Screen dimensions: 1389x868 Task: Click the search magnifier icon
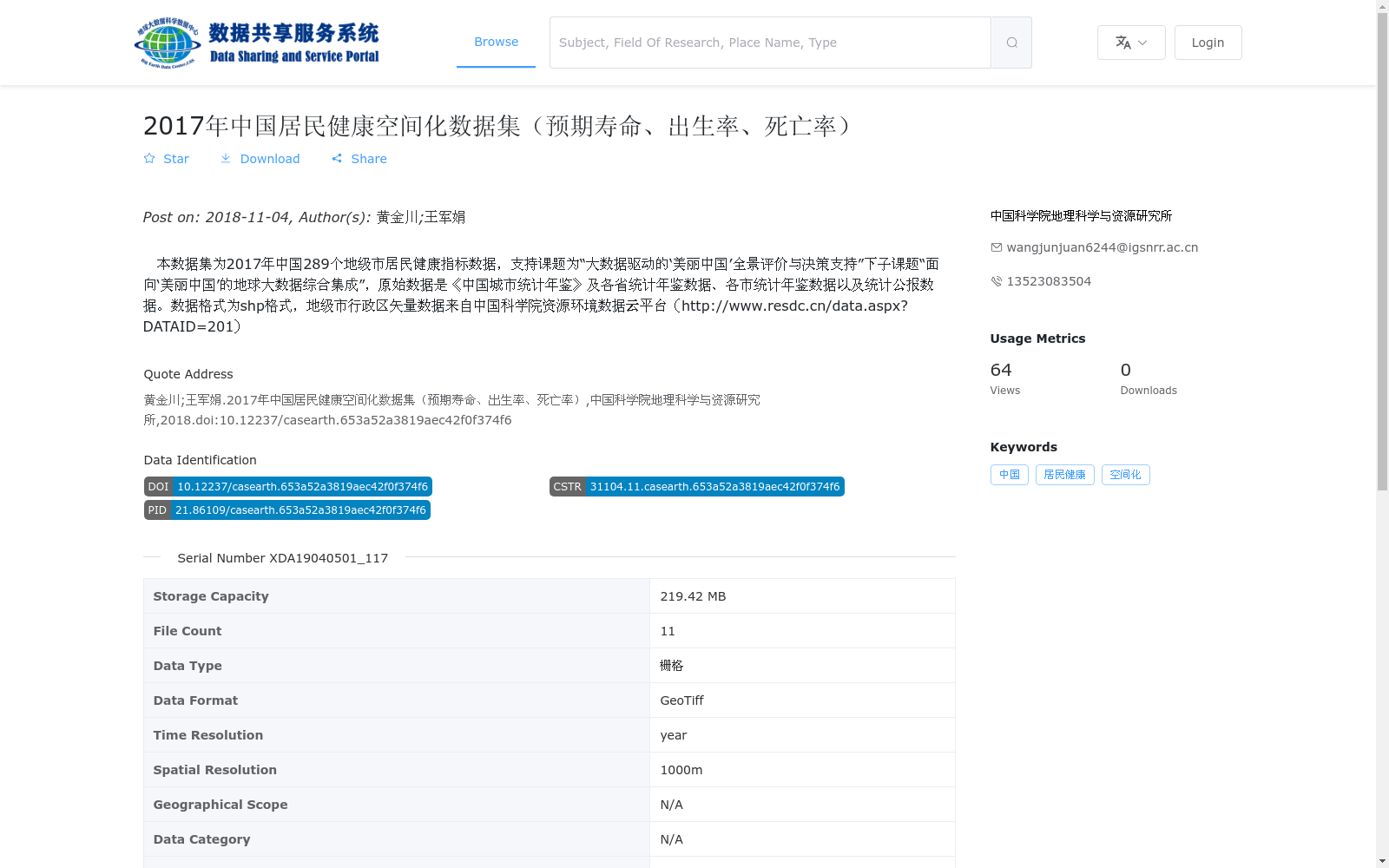[1010, 42]
